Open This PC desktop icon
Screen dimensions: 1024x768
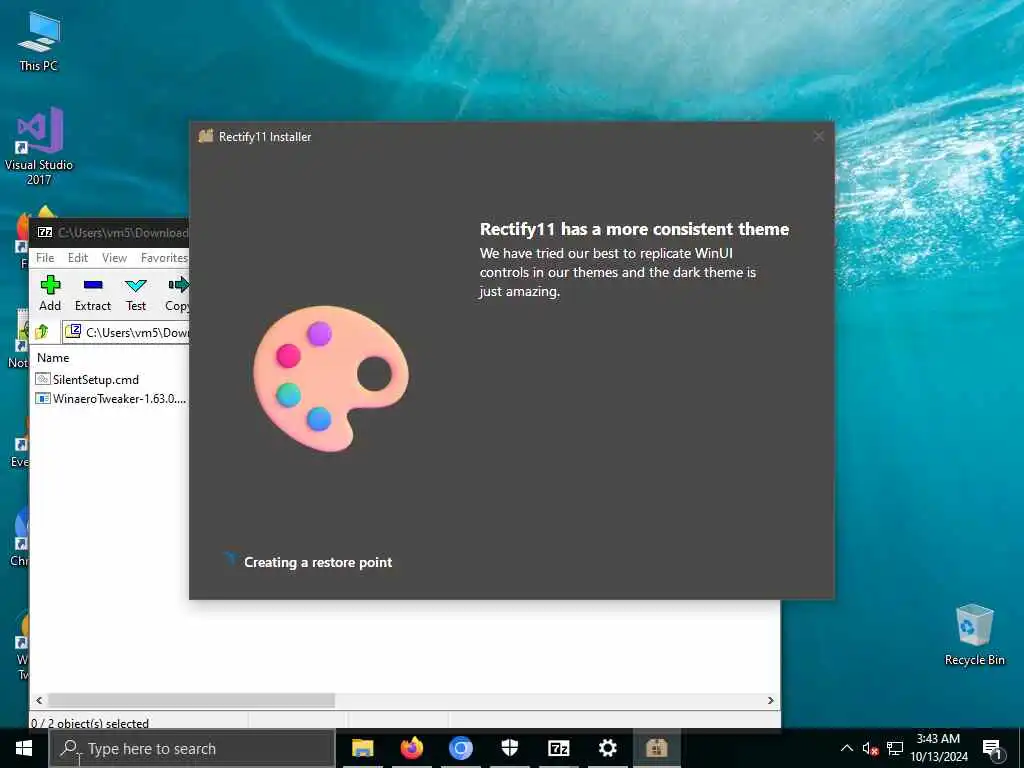[x=39, y=41]
